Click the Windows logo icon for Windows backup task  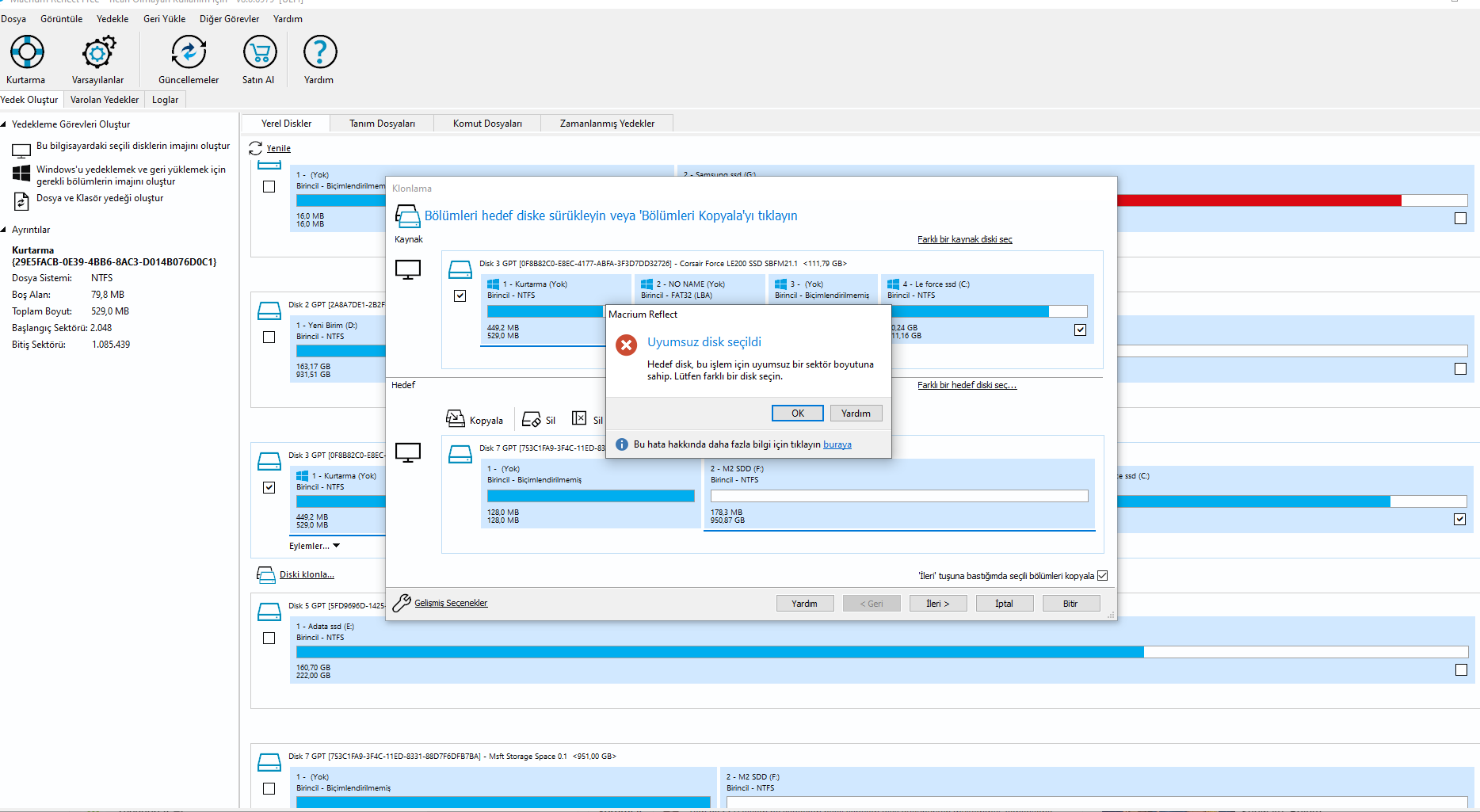coord(21,173)
